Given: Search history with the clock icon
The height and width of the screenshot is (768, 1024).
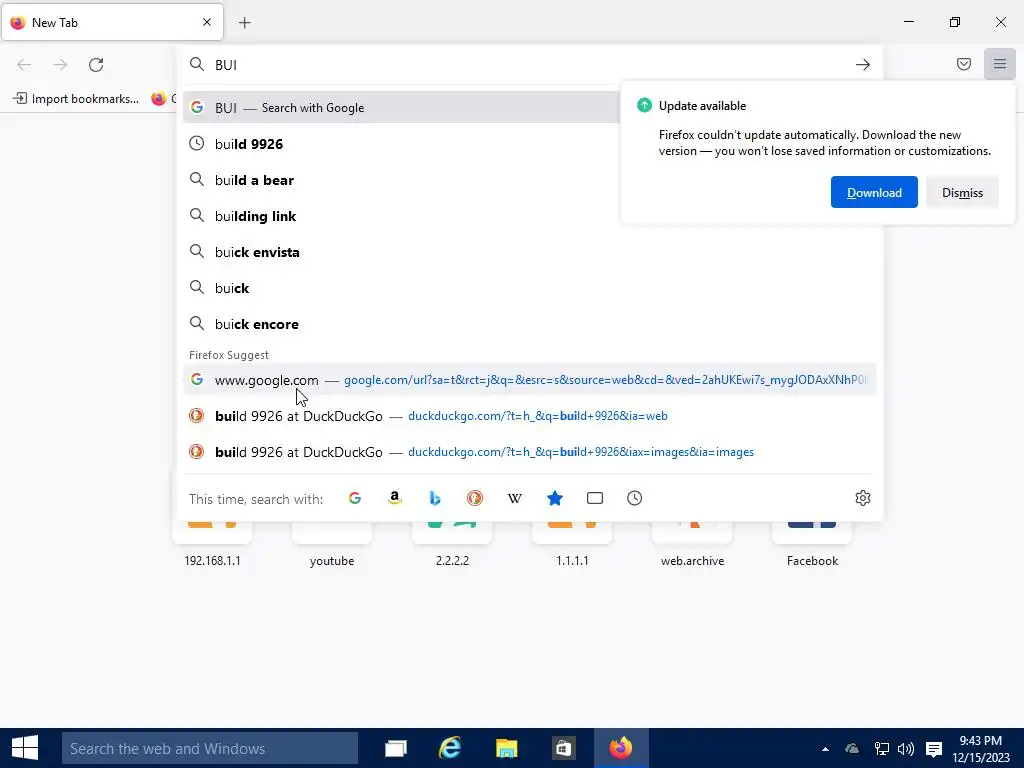Looking at the screenshot, I should (635, 498).
